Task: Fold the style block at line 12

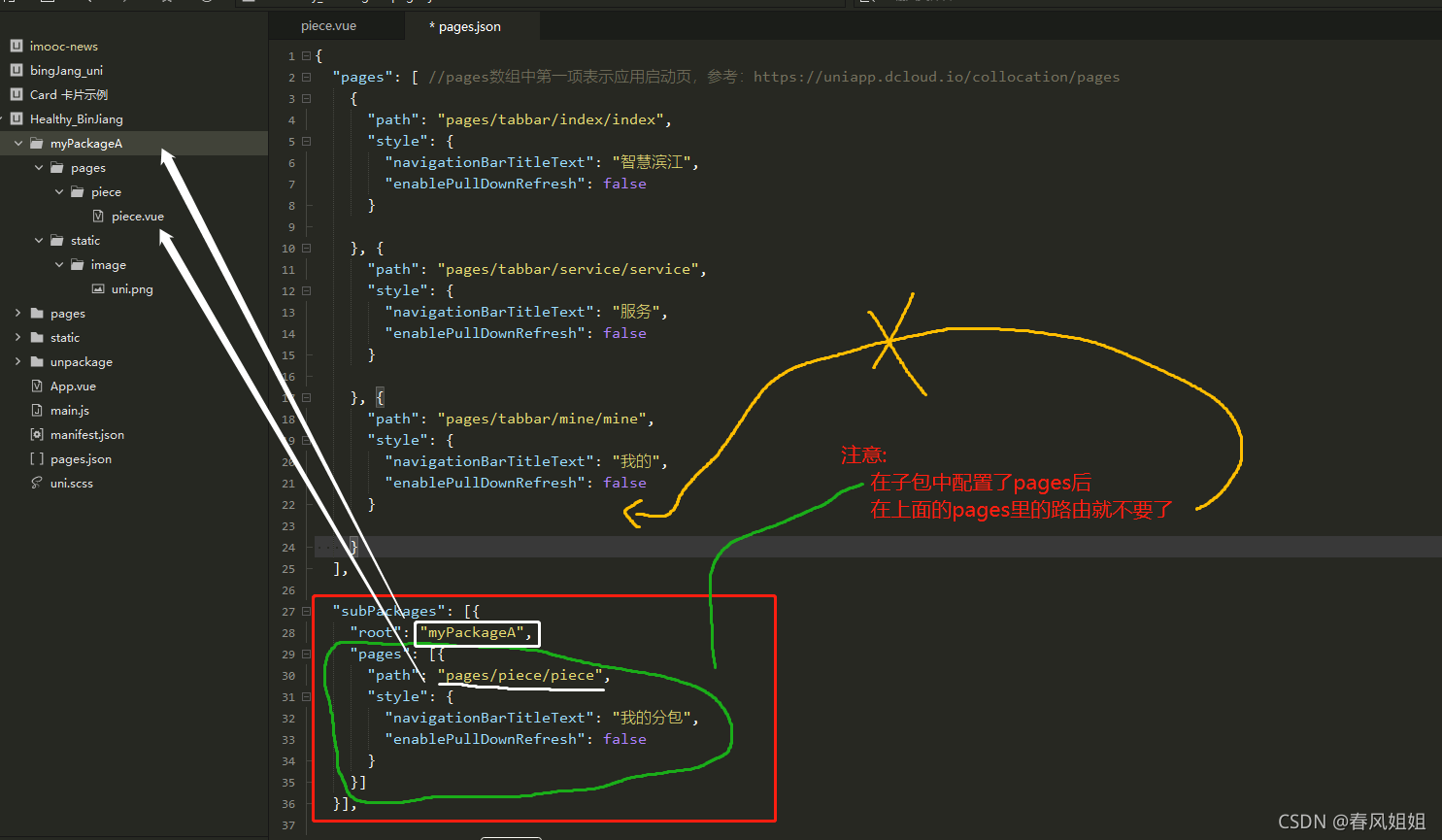Action: [x=306, y=291]
